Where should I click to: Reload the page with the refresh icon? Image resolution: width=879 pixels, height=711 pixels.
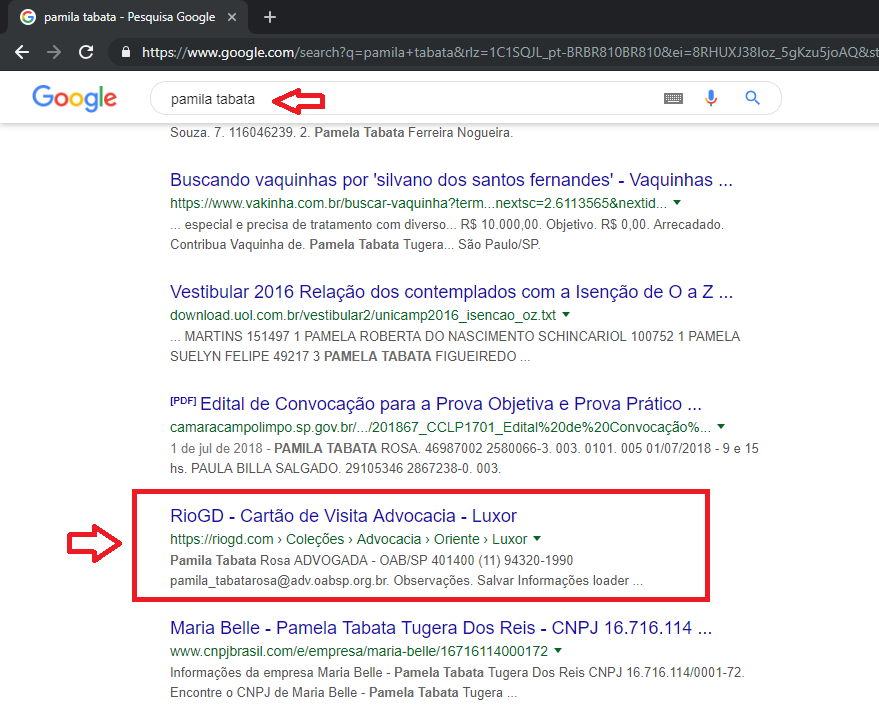point(85,51)
